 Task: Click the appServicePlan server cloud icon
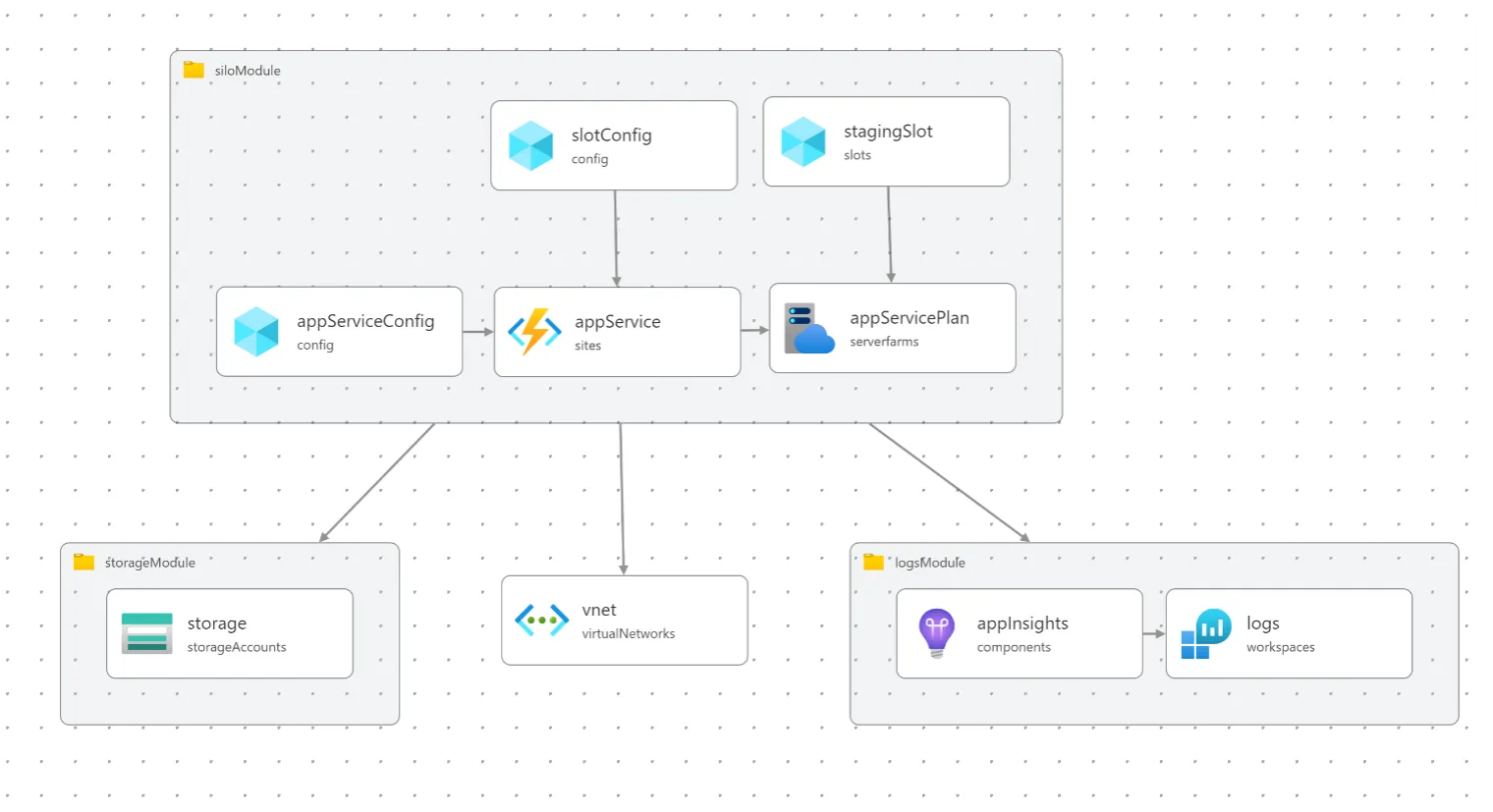[x=809, y=328]
